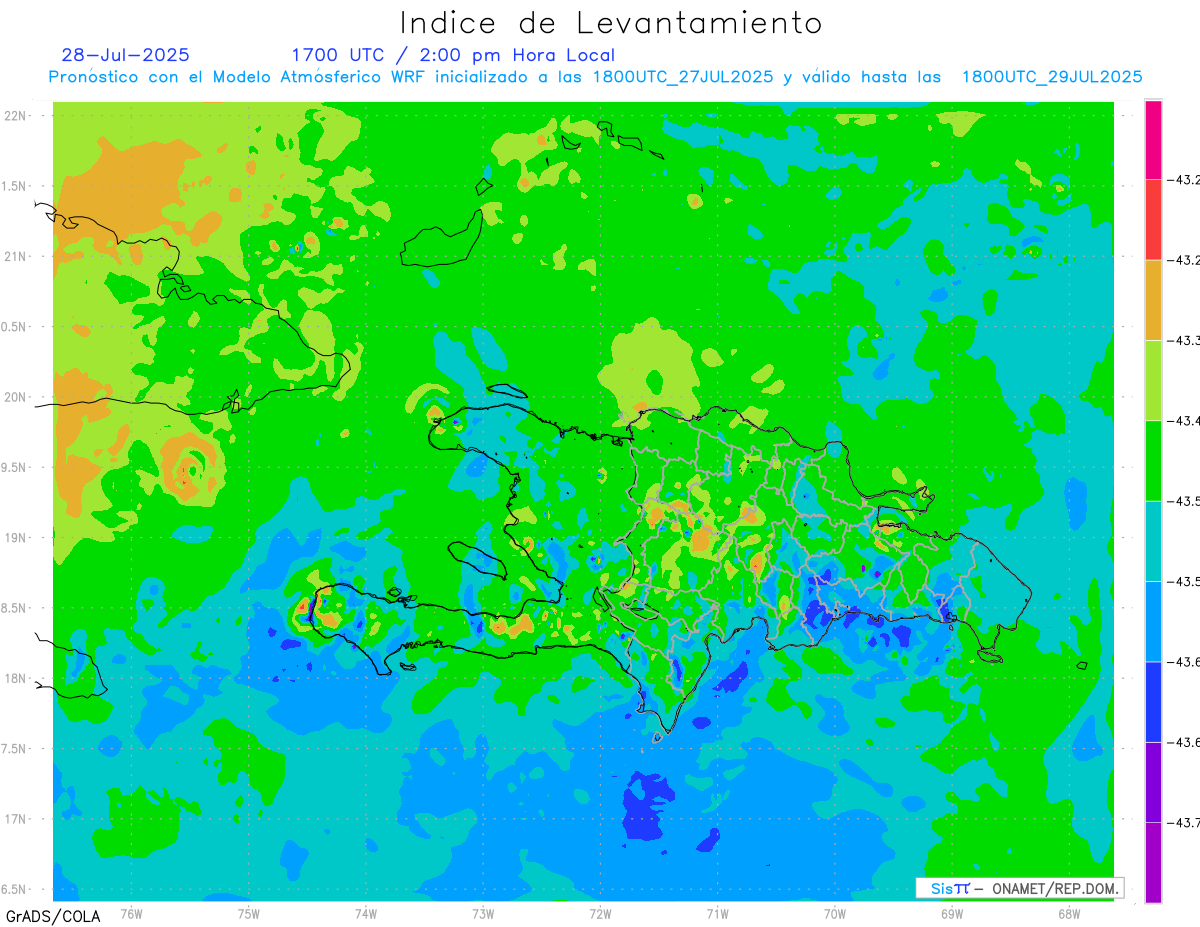Click the '22N' latitude label
This screenshot has width=1200, height=927.
(14, 116)
